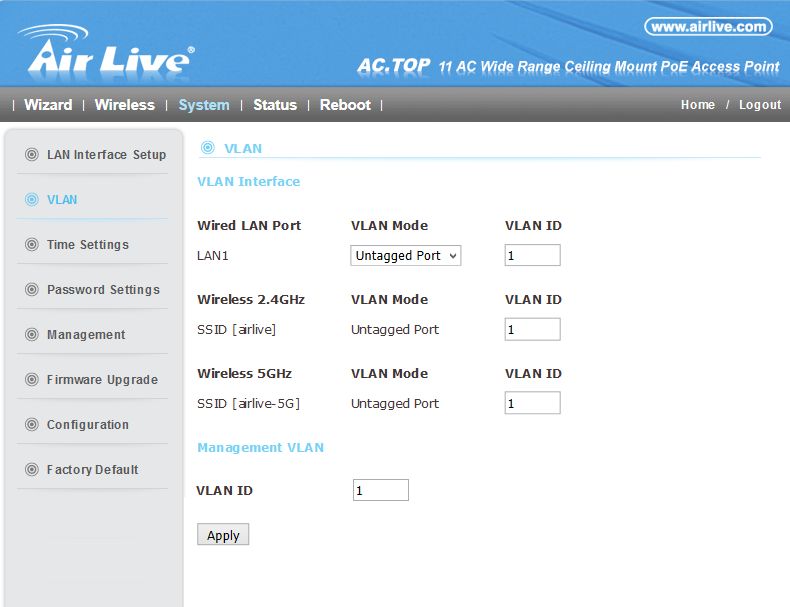This screenshot has height=607, width=790.
Task: Click the bullet icon beside Factory Default
Action: [x=32, y=469]
